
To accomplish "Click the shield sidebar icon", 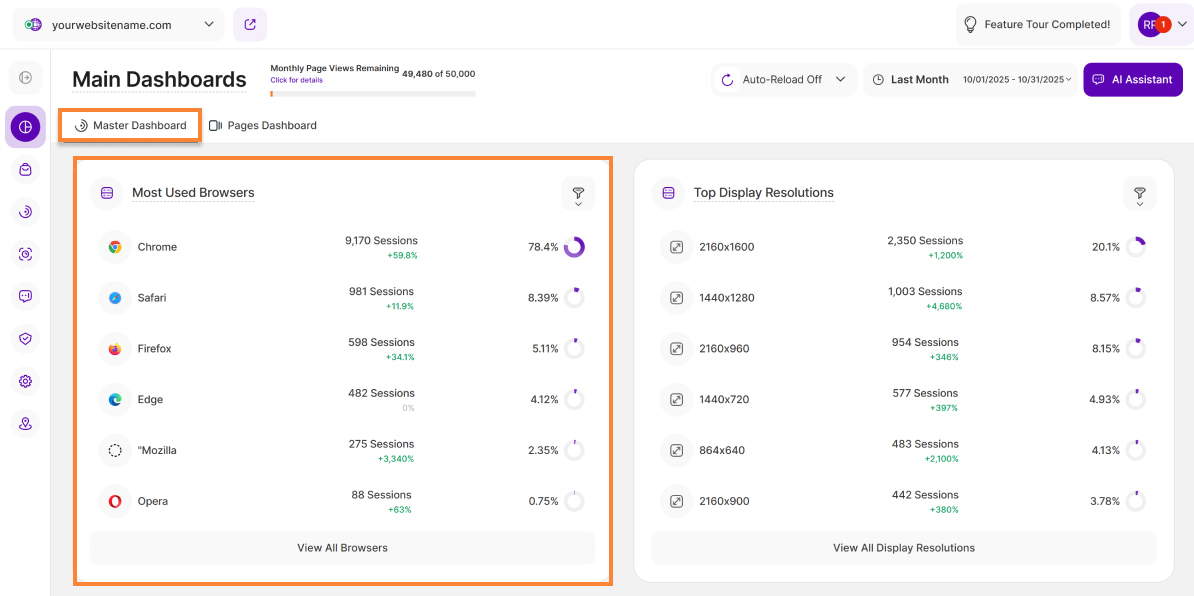I will [26, 339].
